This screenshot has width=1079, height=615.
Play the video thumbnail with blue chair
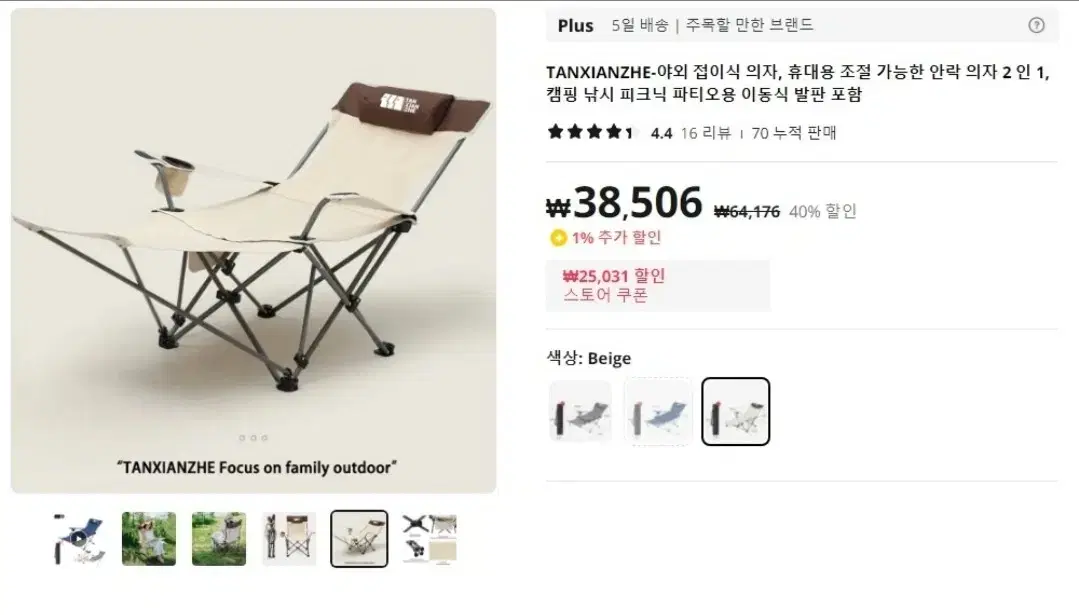pos(79,539)
